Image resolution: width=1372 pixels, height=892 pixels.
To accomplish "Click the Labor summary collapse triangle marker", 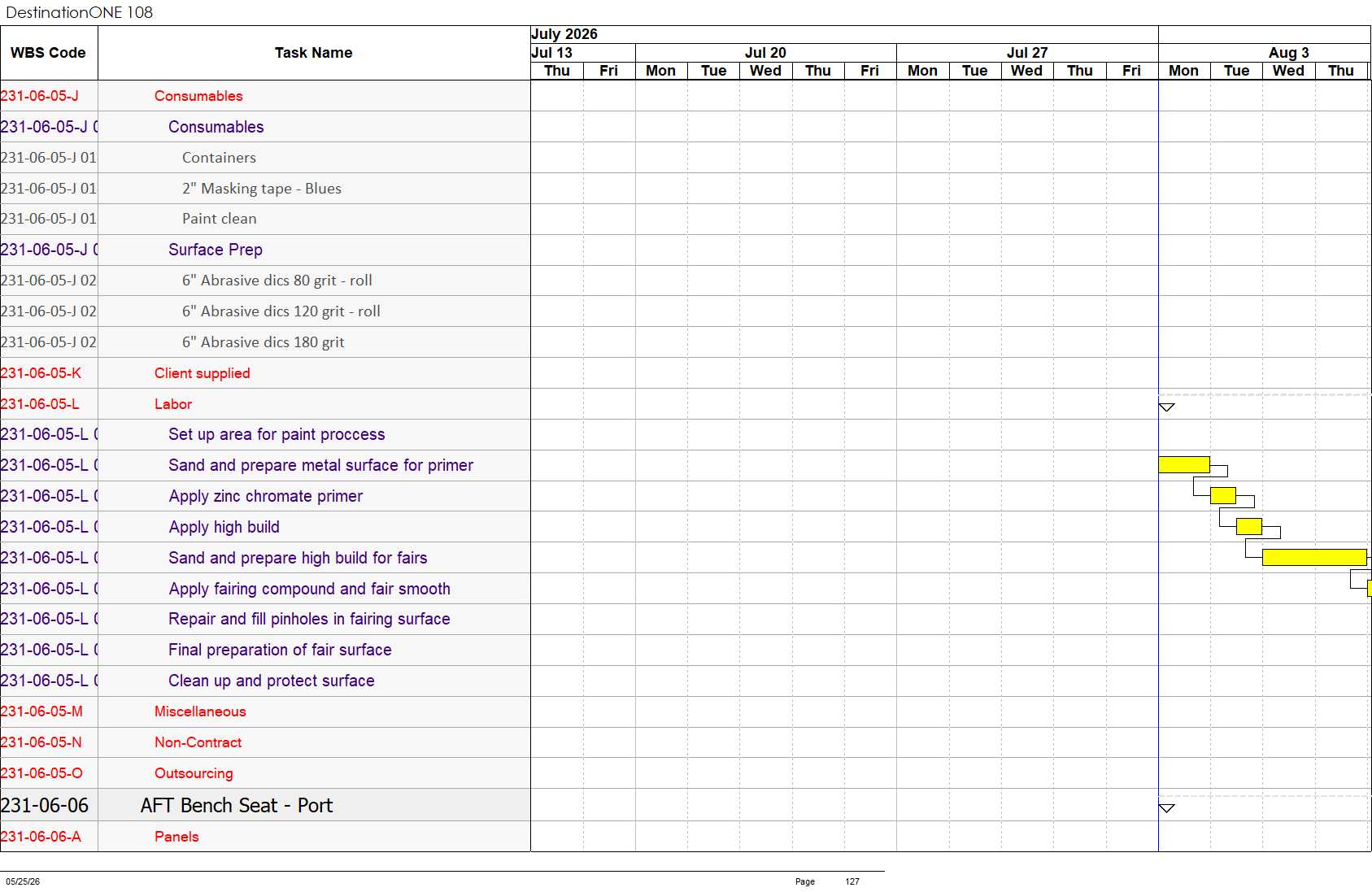I will click(1166, 407).
